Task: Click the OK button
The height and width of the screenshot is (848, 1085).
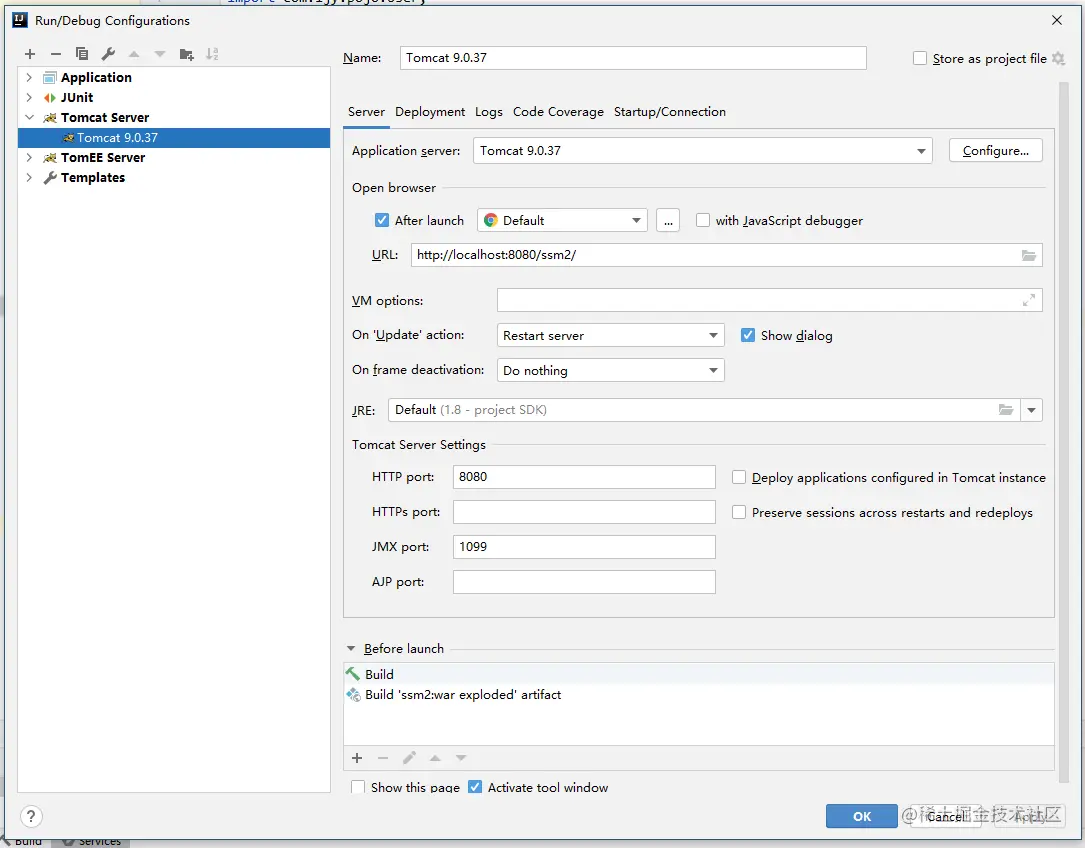Action: click(861, 817)
